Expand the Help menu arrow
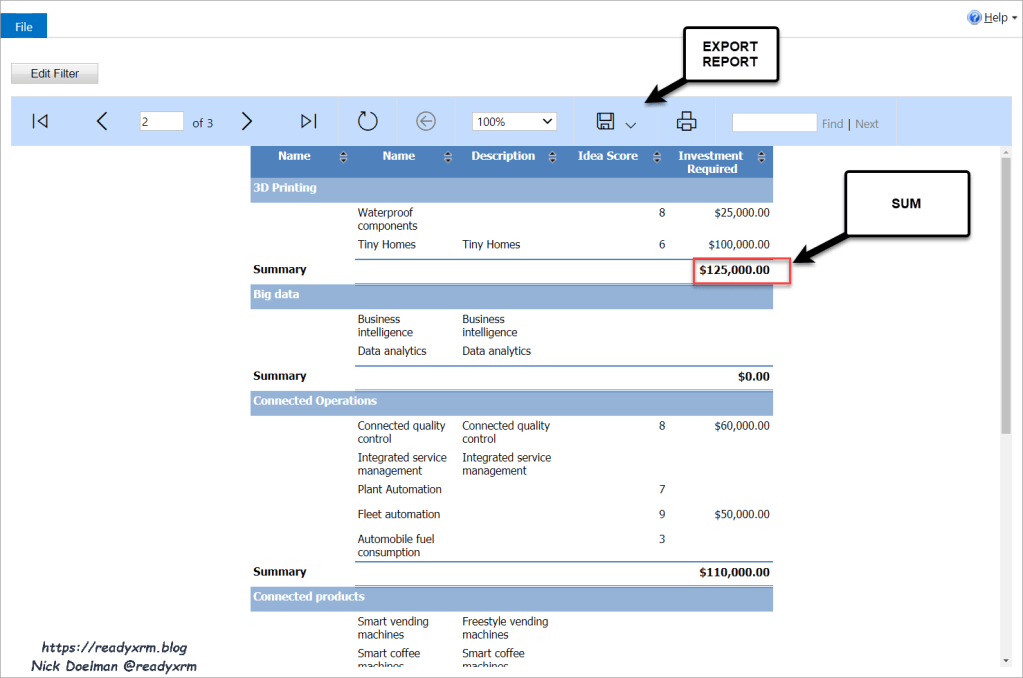Screen dimensions: 1023x678 coord(1014,18)
